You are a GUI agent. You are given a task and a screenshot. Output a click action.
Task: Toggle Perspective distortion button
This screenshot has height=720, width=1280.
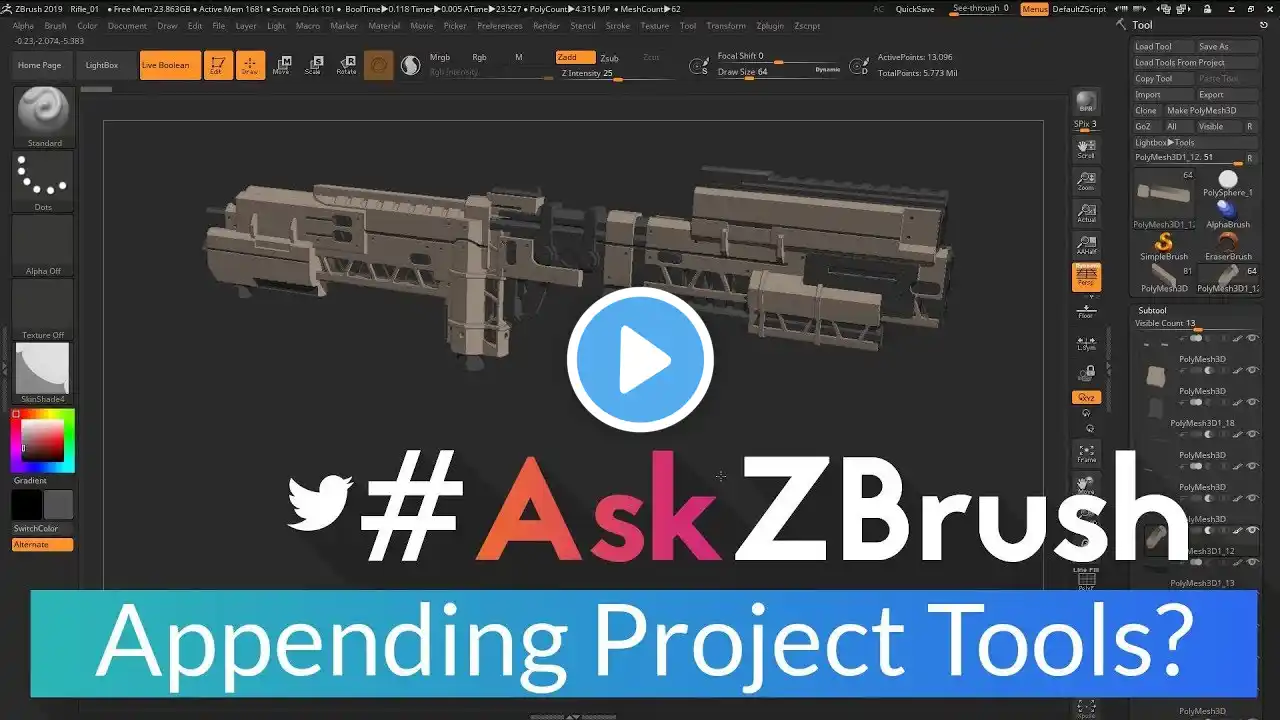tap(1086, 277)
